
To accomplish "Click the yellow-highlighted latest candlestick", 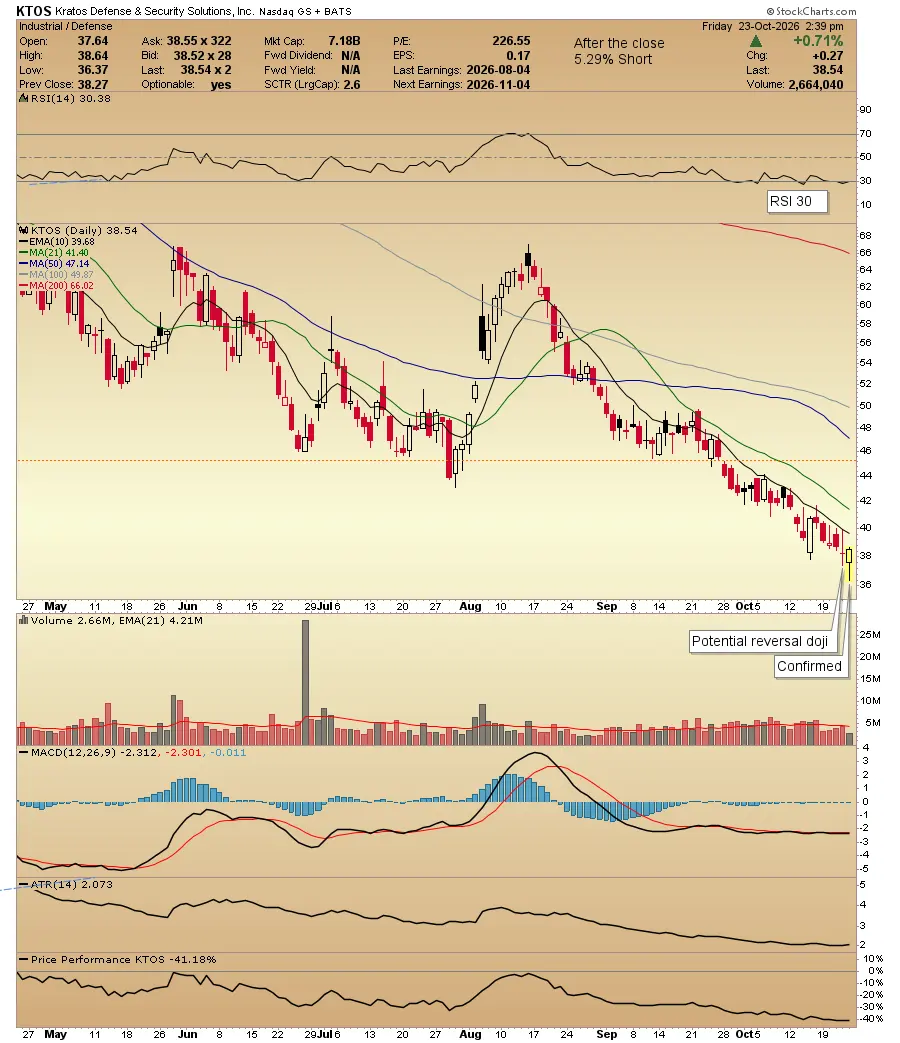I will pyautogui.click(x=849, y=564).
